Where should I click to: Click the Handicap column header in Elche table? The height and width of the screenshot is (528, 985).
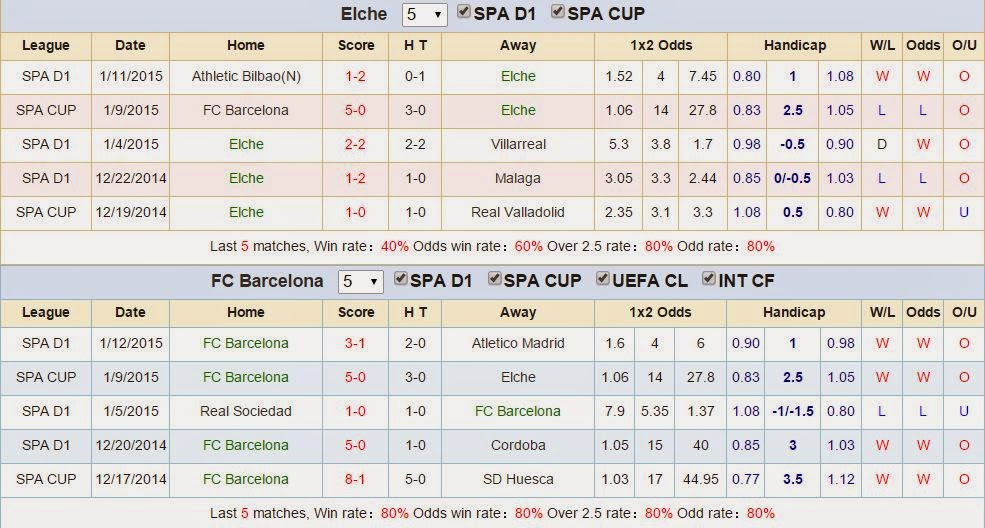(x=794, y=45)
